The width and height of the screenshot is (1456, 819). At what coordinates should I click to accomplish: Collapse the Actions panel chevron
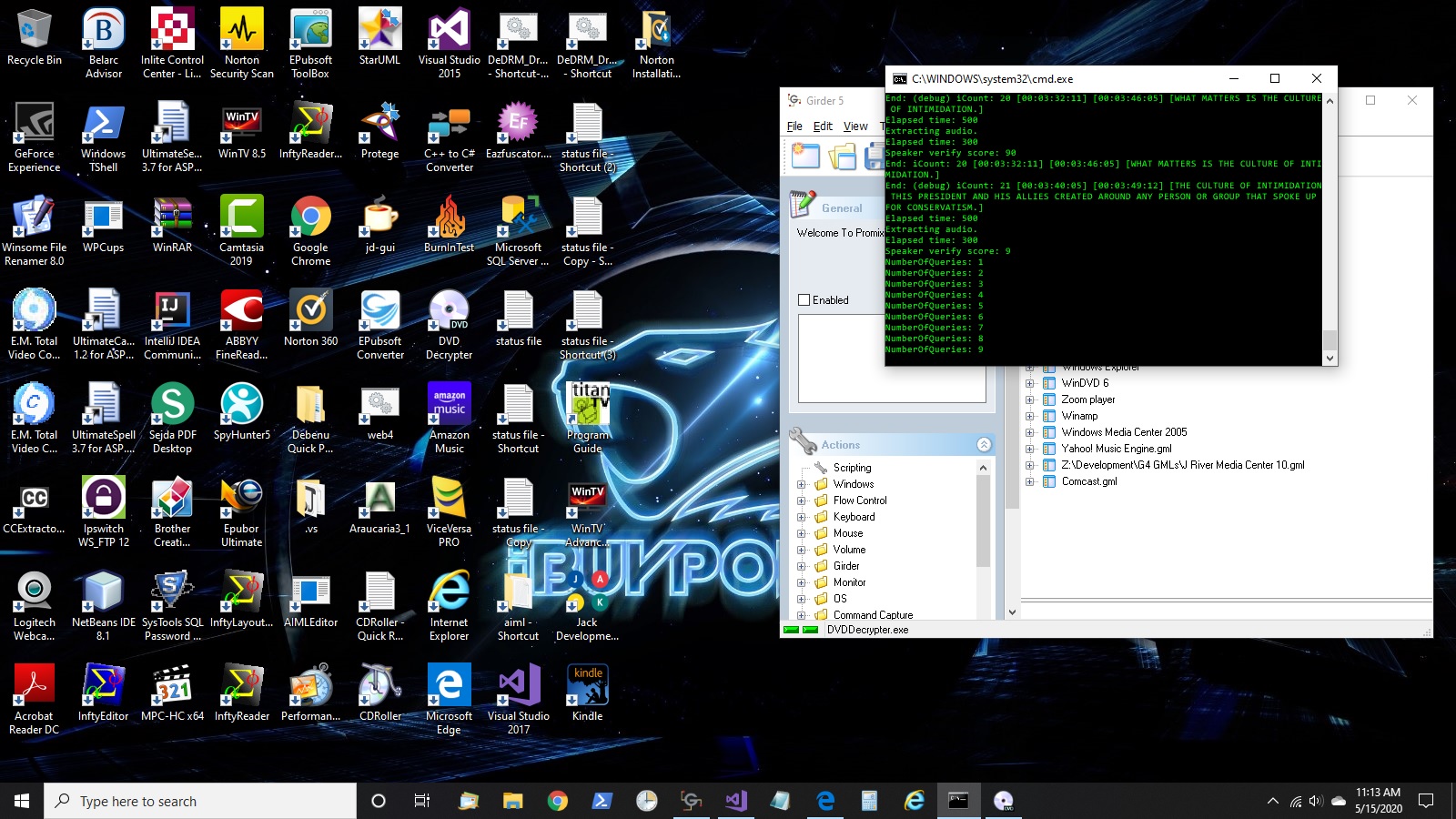click(984, 445)
